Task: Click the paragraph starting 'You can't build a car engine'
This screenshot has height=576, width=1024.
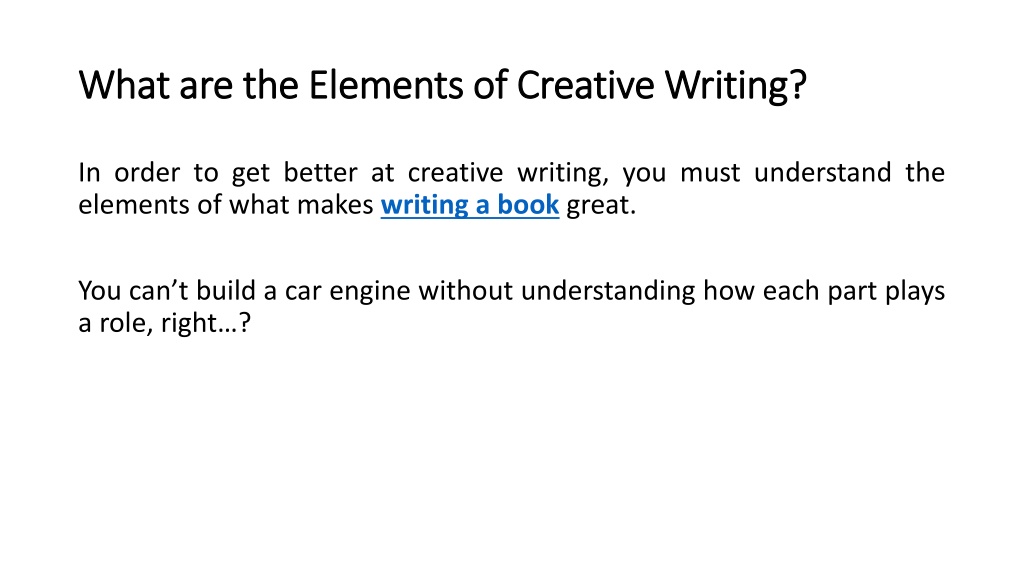Action: pyautogui.click(x=511, y=306)
